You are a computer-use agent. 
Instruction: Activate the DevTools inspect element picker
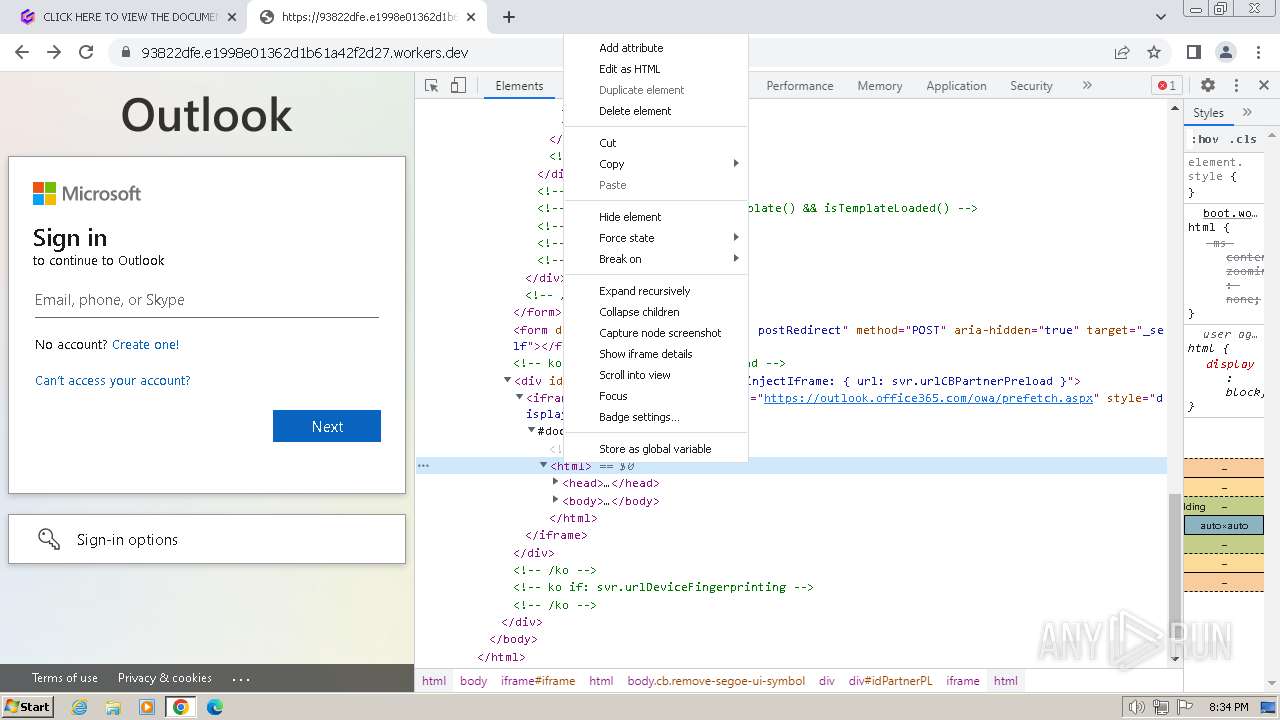[432, 86]
